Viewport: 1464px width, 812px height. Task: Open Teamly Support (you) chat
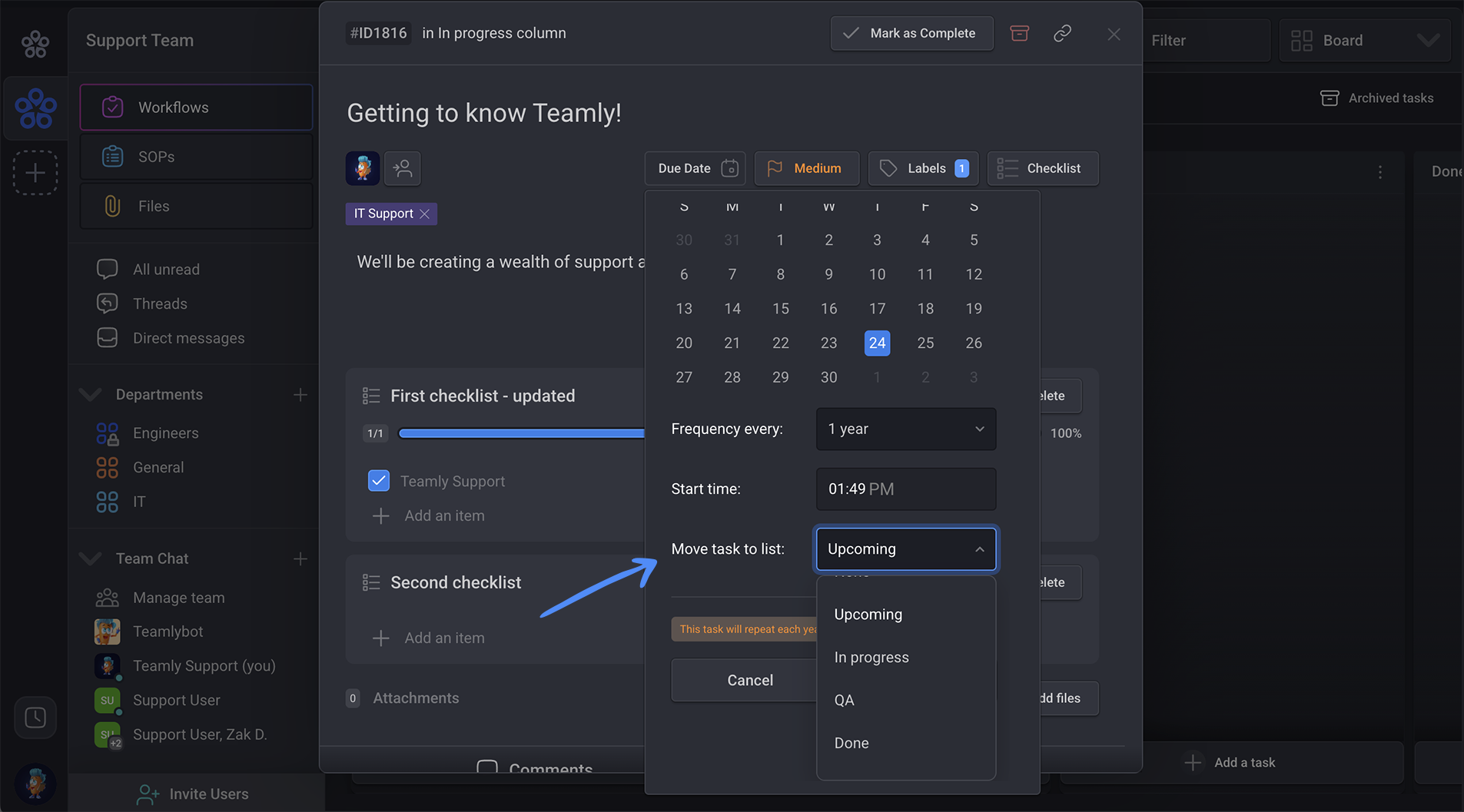pyautogui.click(x=204, y=666)
